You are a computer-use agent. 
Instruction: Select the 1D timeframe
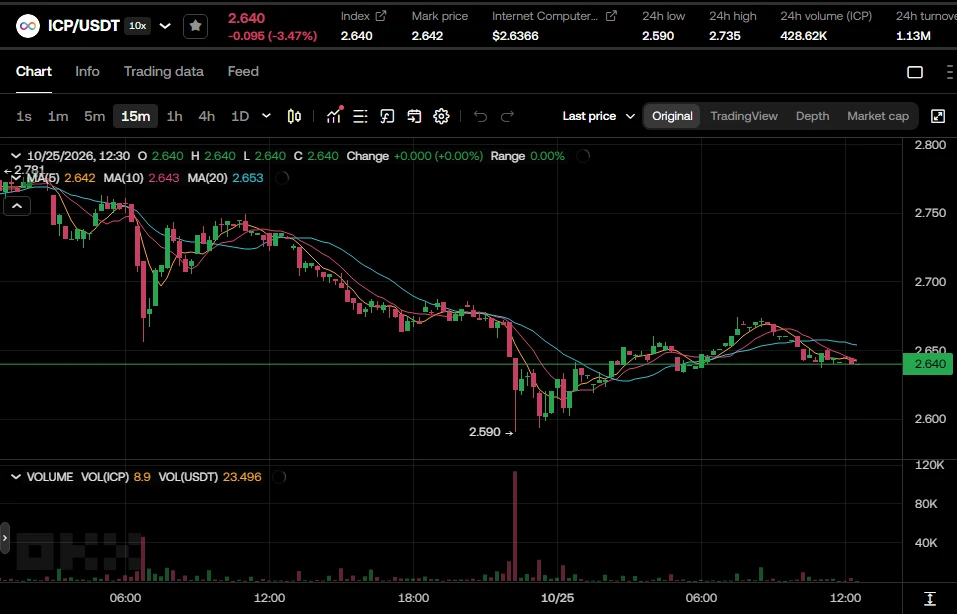point(240,116)
